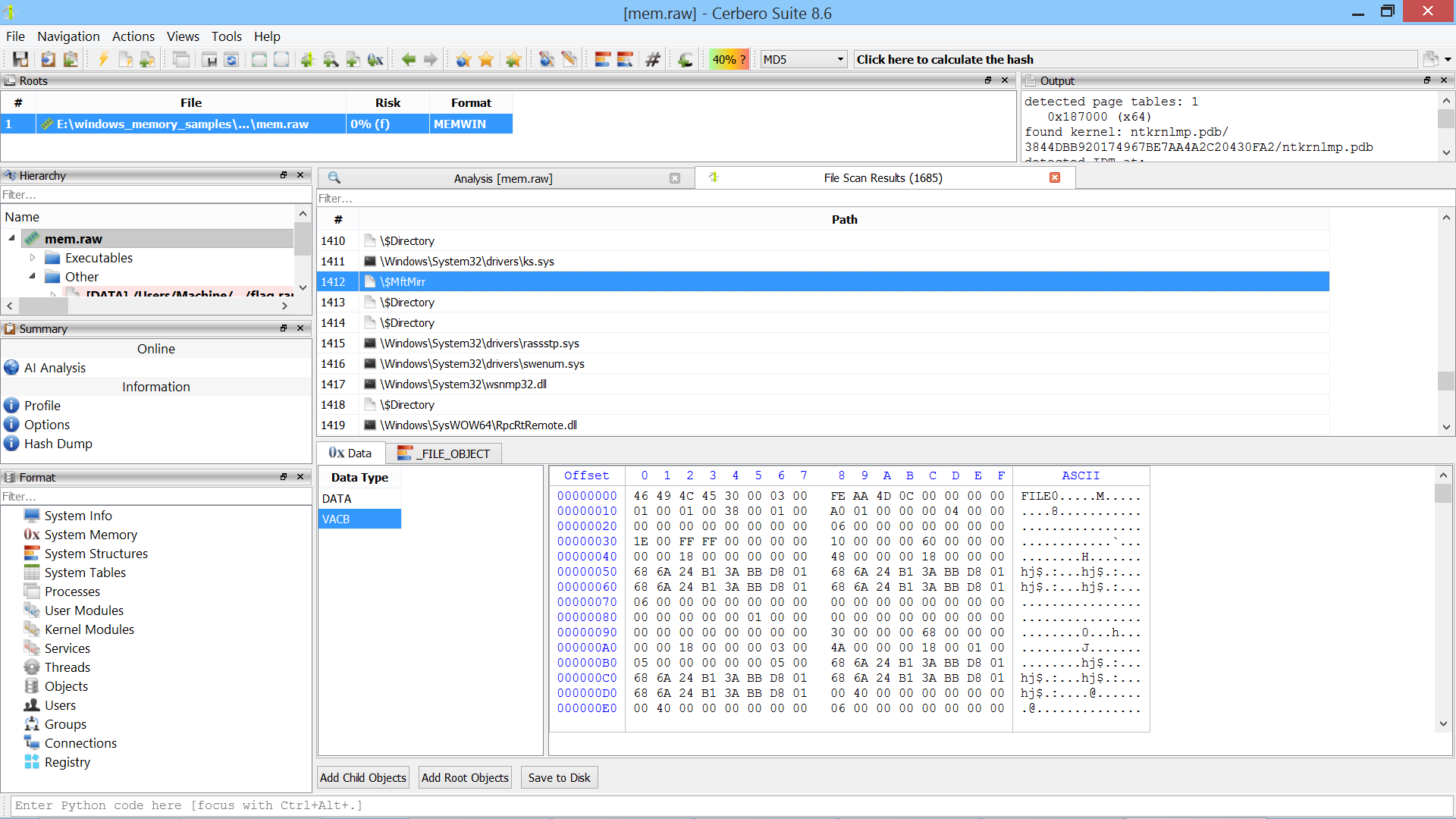The width and height of the screenshot is (1456, 819).
Task: Click the hash symbol toolbar icon
Action: (x=652, y=59)
